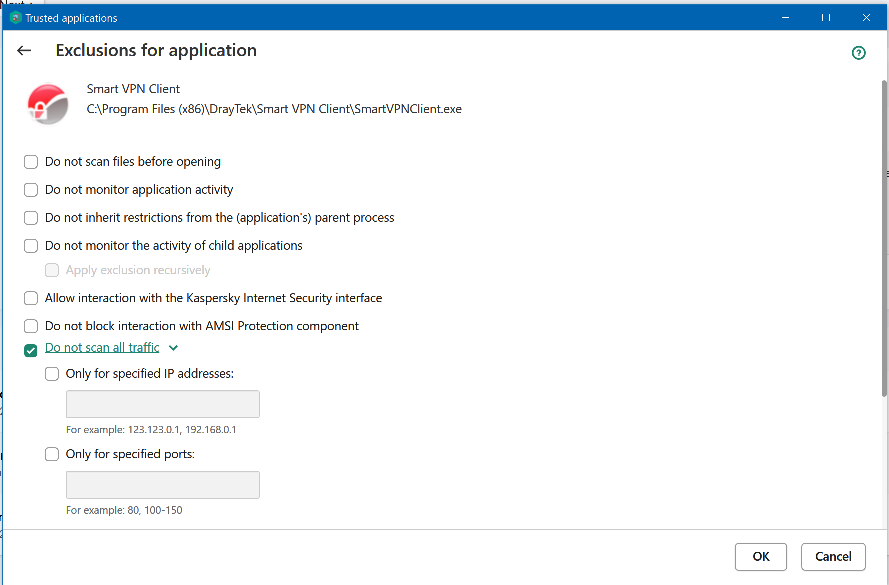Click the specified ports input field
The image size is (889, 585).
click(x=162, y=485)
